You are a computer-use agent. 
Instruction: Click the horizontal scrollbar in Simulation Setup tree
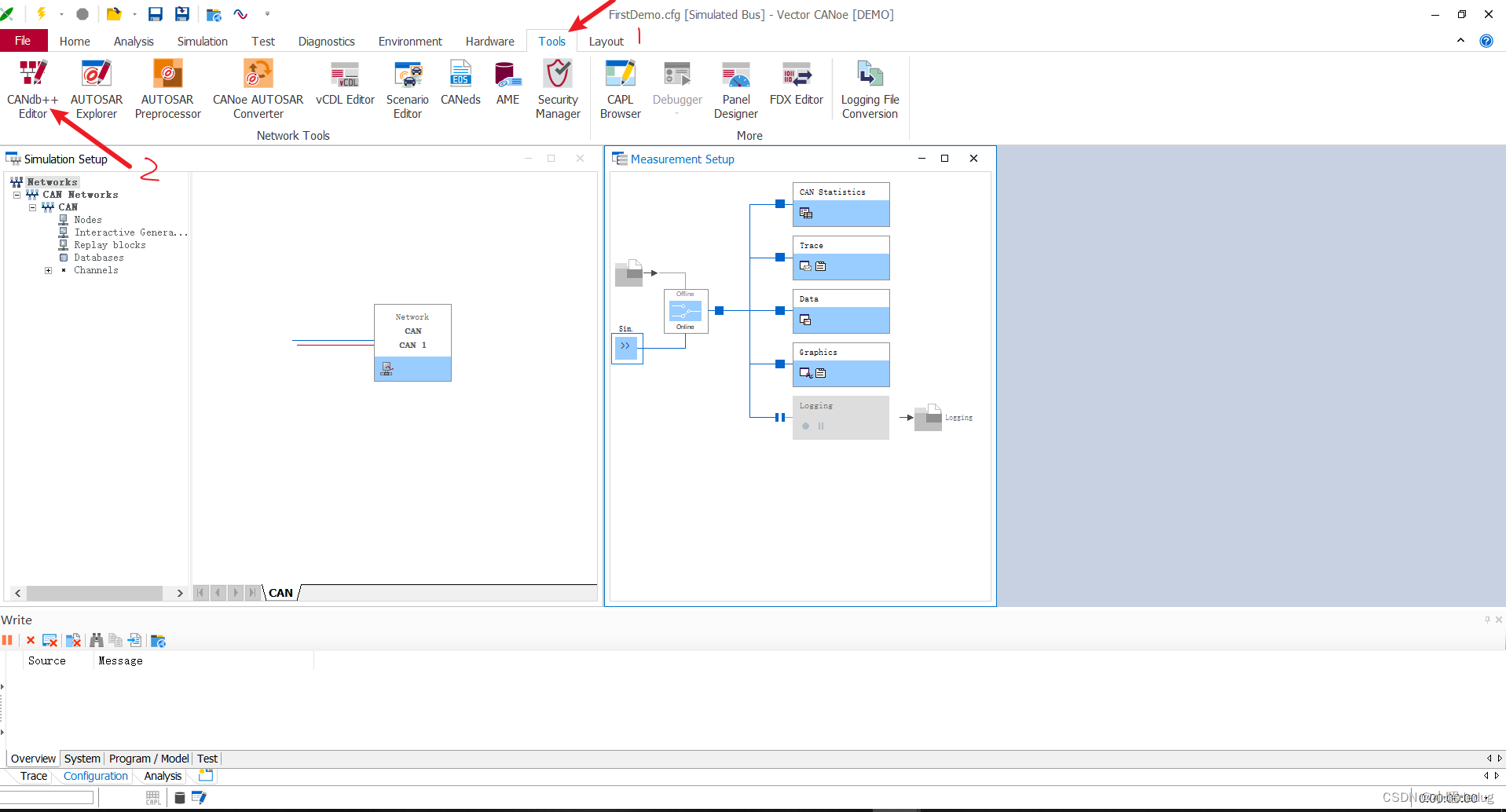(x=94, y=593)
